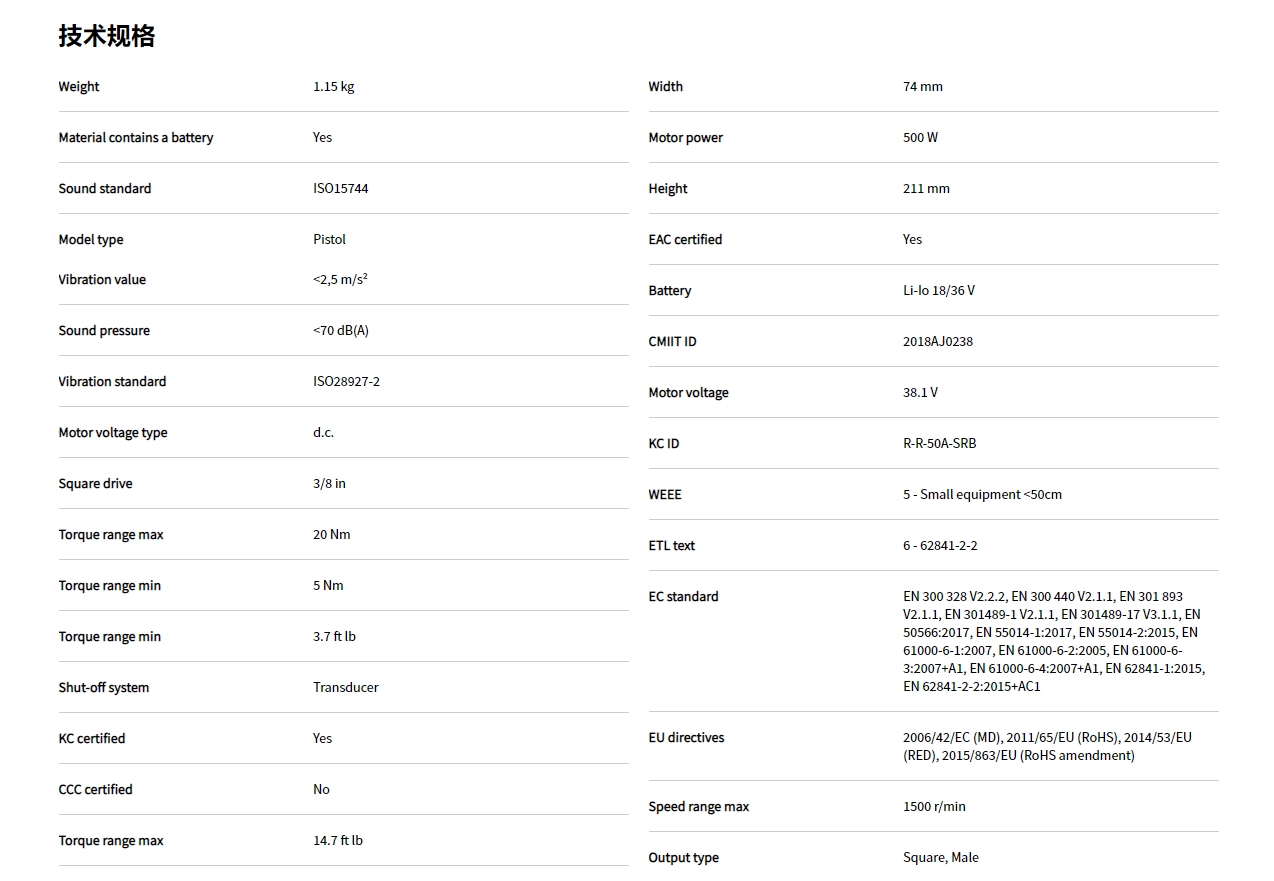The width and height of the screenshot is (1274, 881).
Task: Select the Sound standard value ISO15744
Action: [340, 189]
